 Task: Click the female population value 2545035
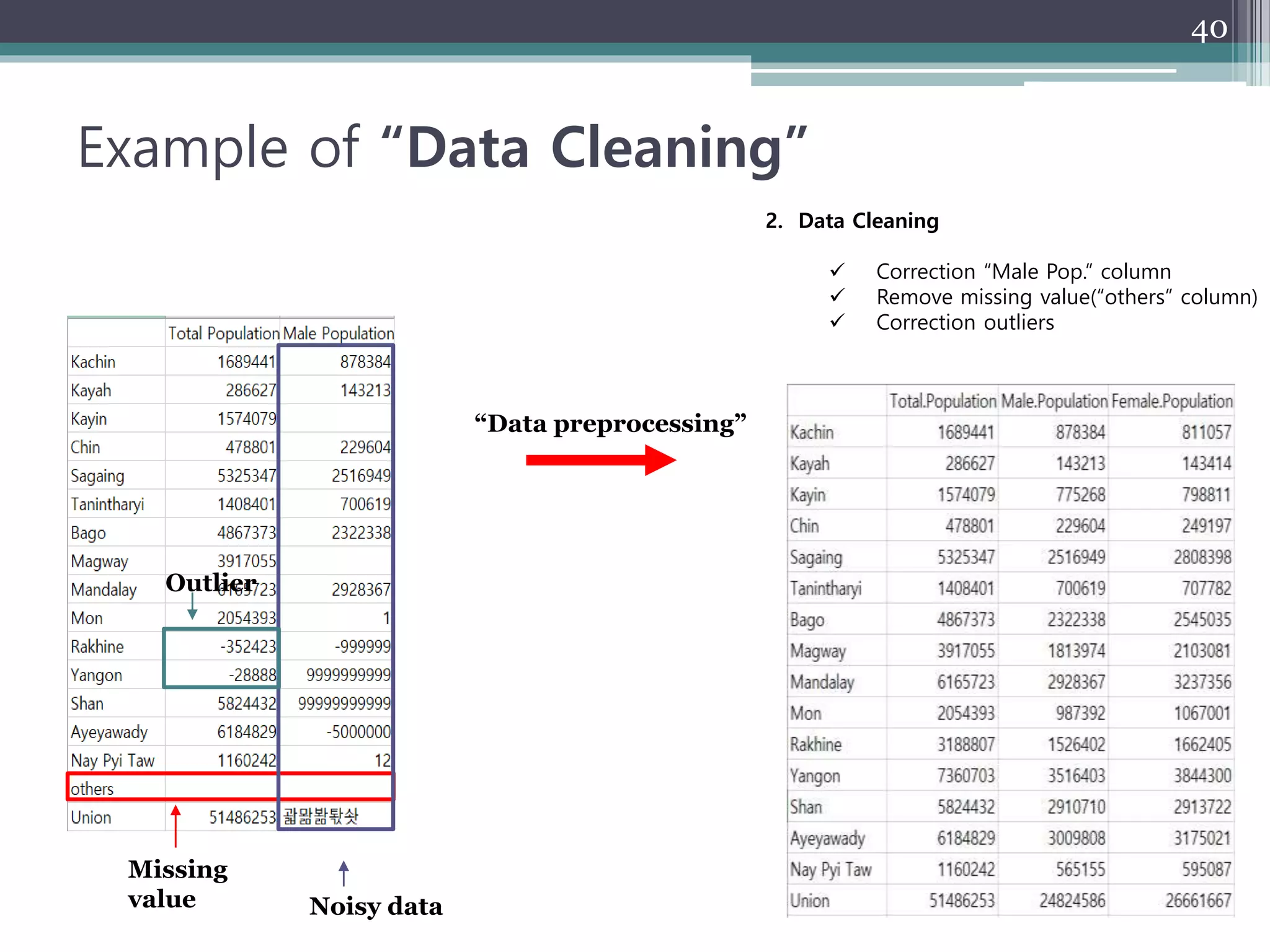point(1202,619)
